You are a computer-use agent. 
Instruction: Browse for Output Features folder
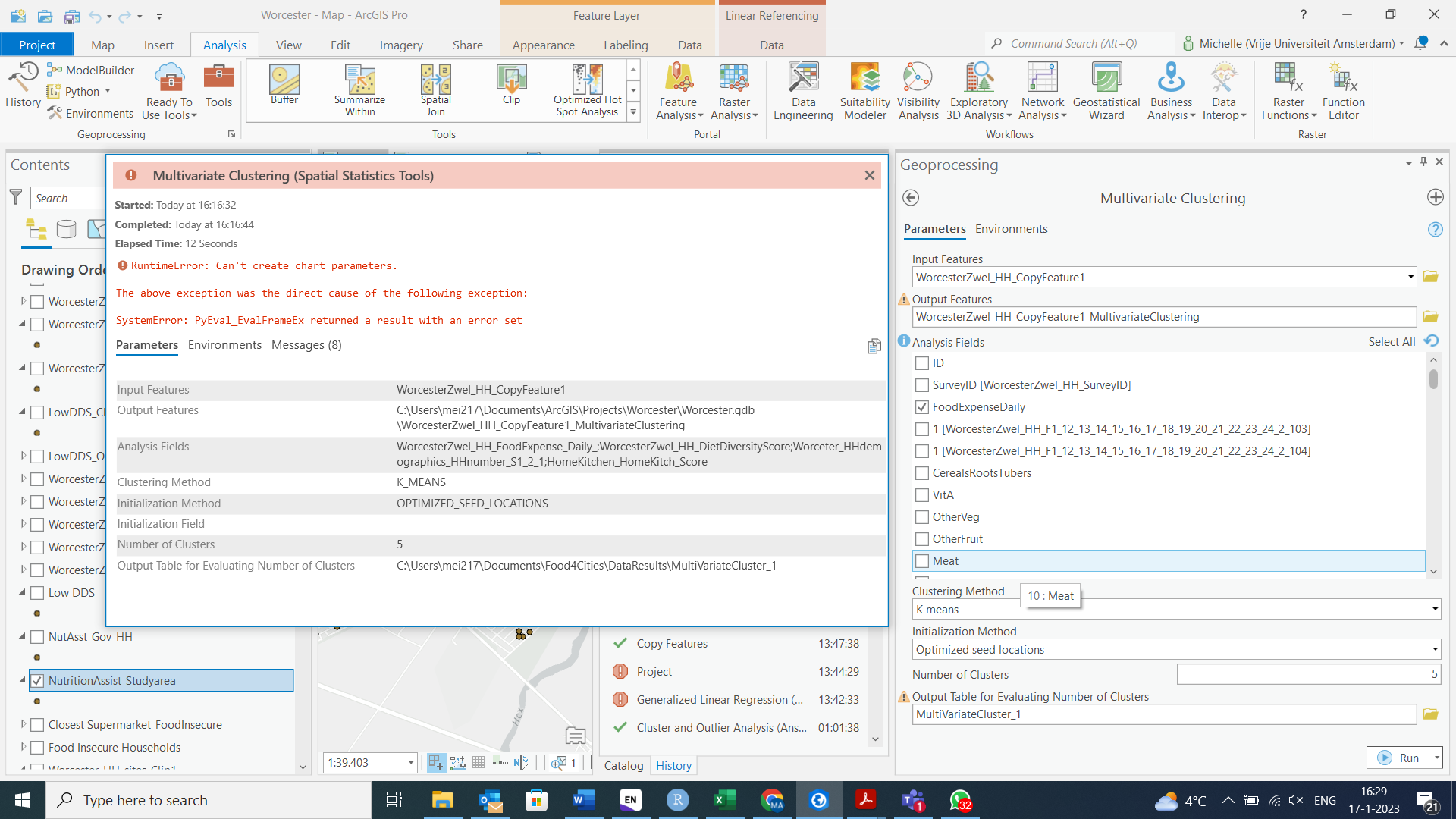(x=1430, y=317)
